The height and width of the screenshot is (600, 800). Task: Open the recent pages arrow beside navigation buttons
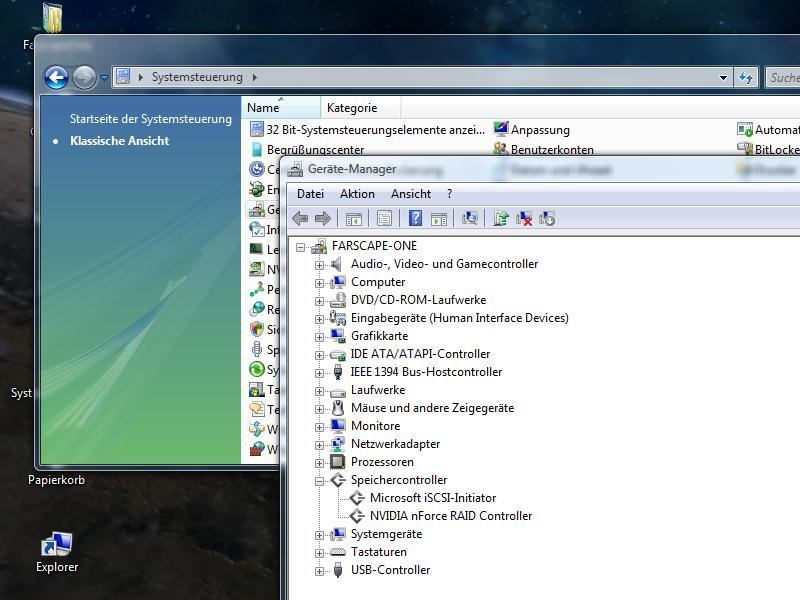tap(104, 78)
